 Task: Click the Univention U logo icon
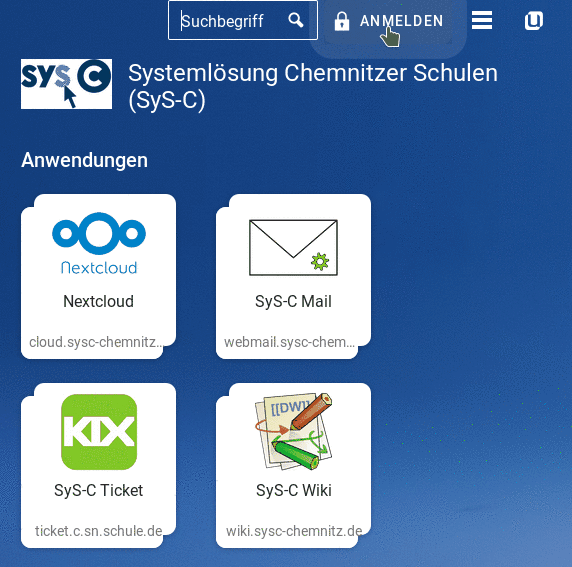(x=534, y=20)
